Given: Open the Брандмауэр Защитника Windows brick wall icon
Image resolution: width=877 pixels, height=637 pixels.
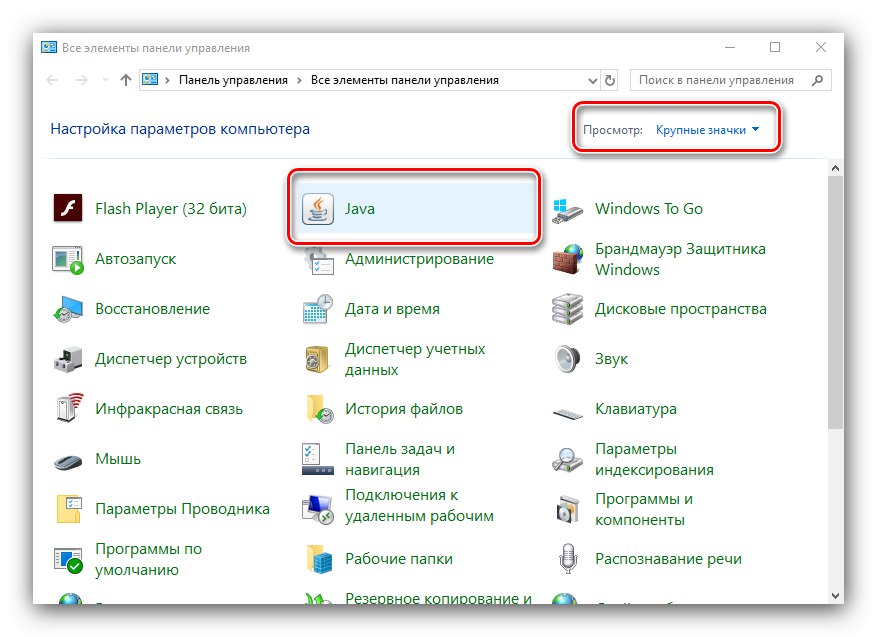Looking at the screenshot, I should click(567, 259).
